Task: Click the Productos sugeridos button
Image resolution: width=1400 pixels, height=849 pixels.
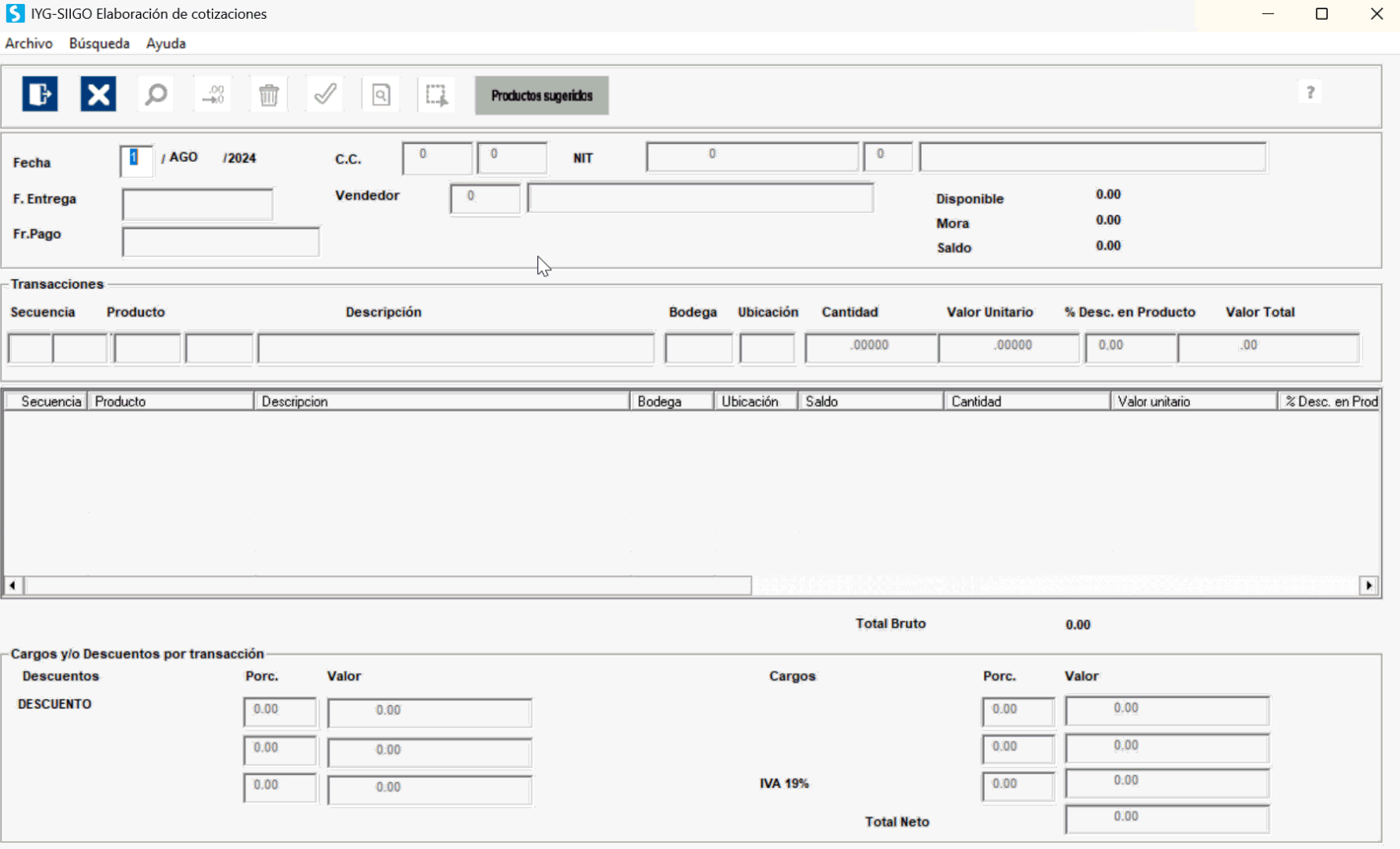Action: coord(542,95)
